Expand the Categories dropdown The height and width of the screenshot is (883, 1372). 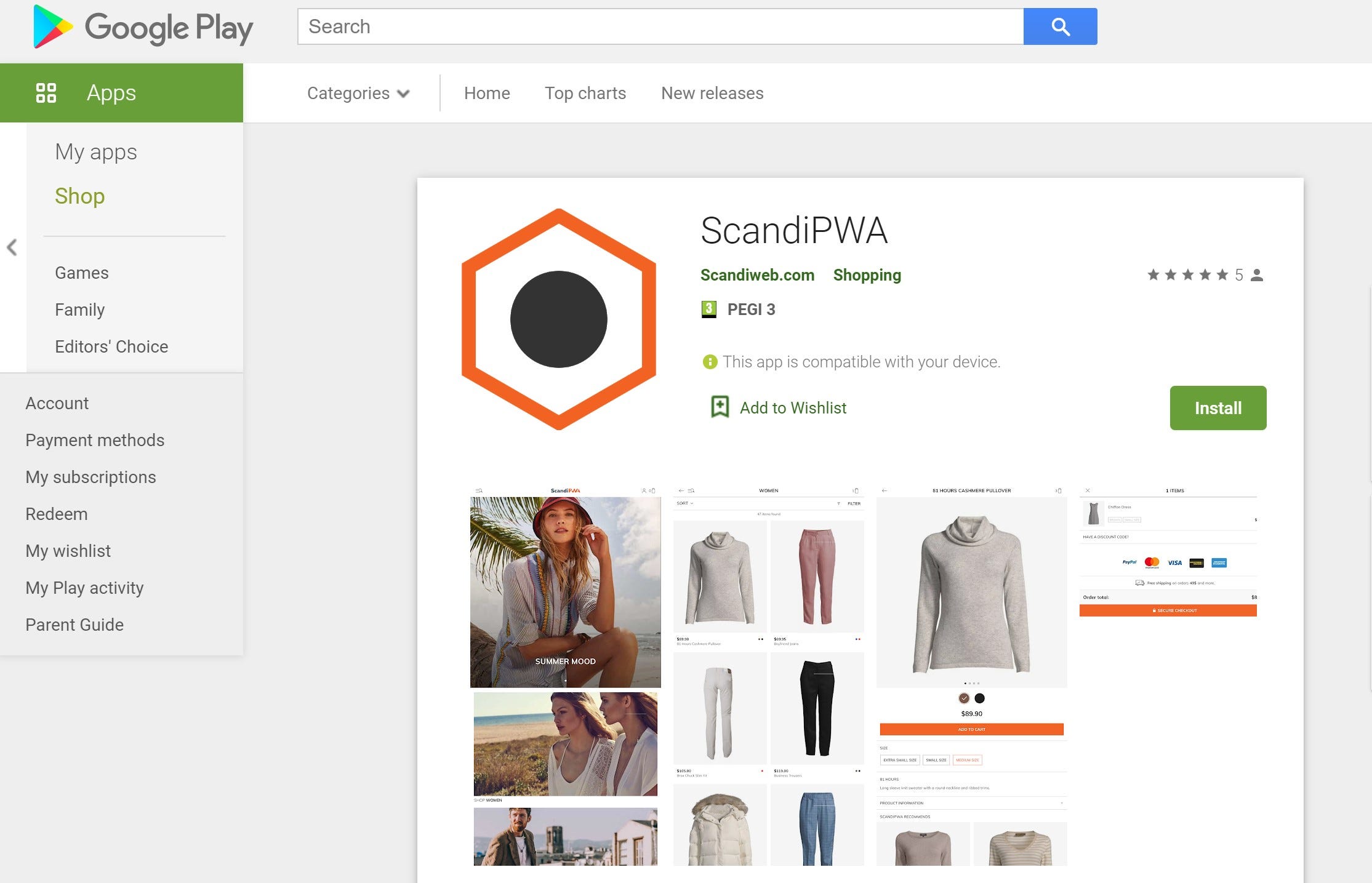358,93
